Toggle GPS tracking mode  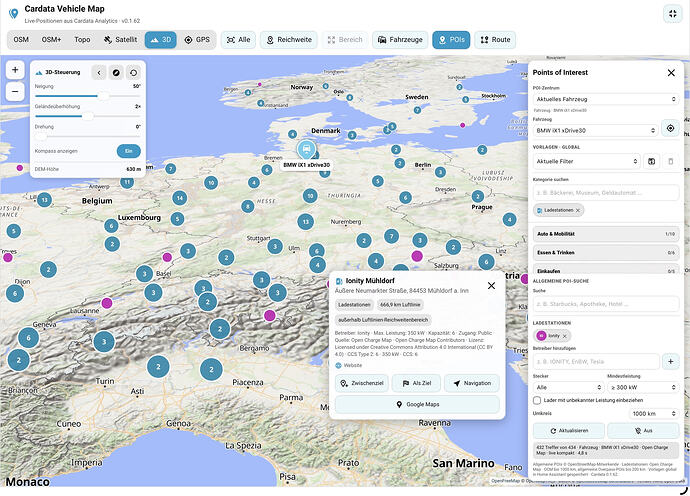coord(197,40)
